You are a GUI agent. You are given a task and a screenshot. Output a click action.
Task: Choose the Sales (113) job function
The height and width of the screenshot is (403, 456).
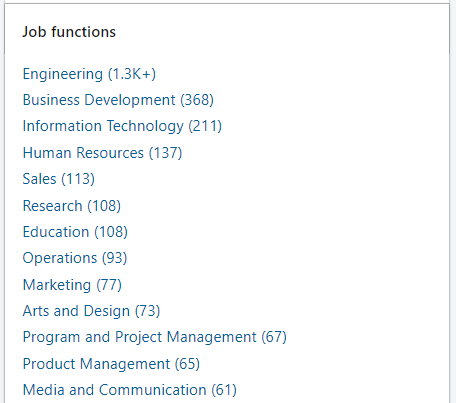tap(59, 179)
